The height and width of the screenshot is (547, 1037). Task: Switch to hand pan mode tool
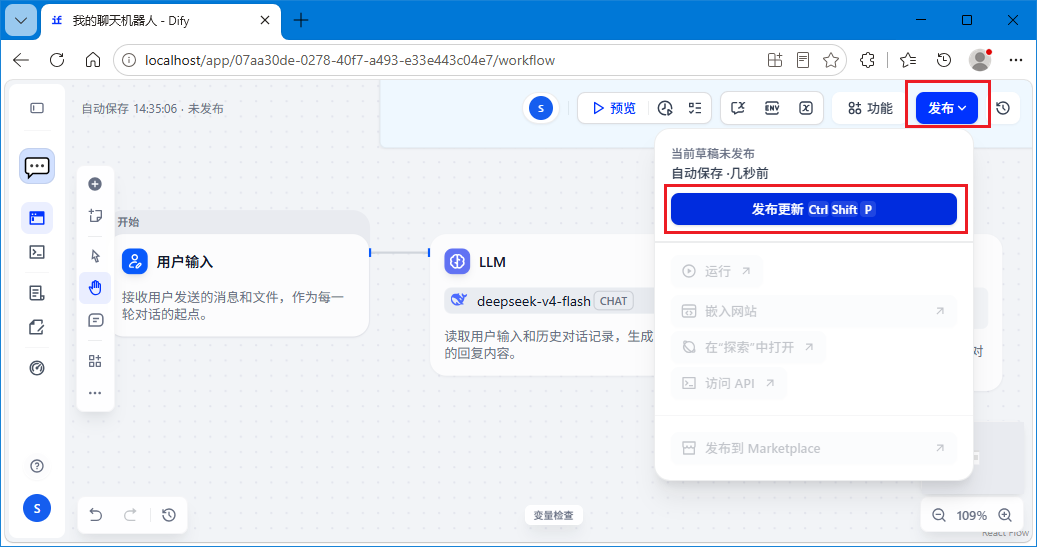click(95, 288)
